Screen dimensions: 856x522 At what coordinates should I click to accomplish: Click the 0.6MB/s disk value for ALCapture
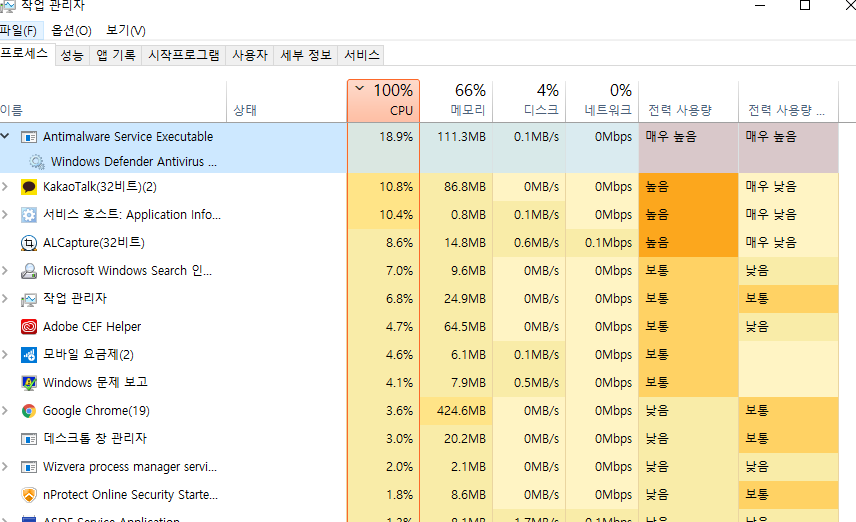tap(536, 242)
